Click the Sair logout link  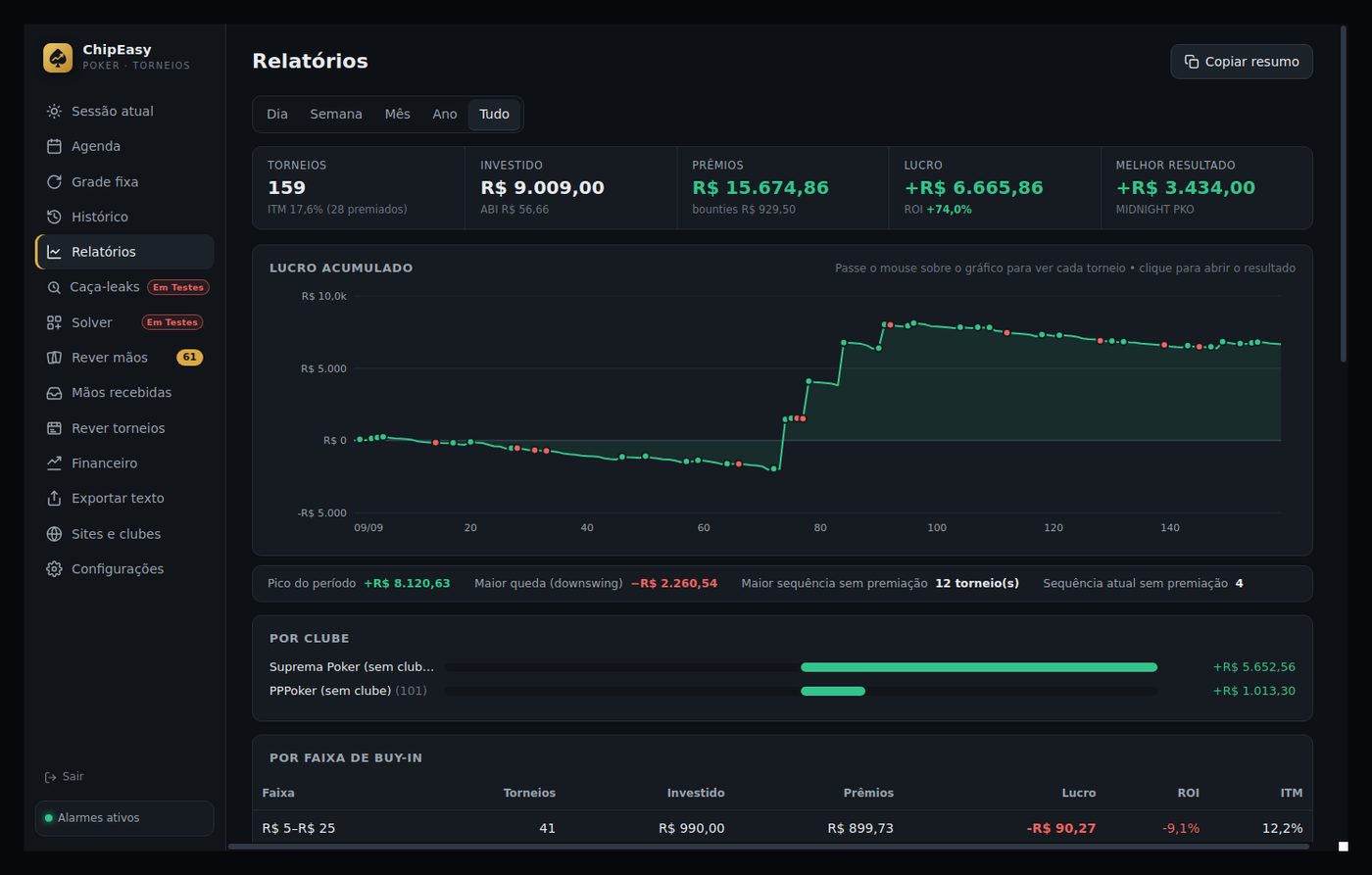[x=65, y=776]
